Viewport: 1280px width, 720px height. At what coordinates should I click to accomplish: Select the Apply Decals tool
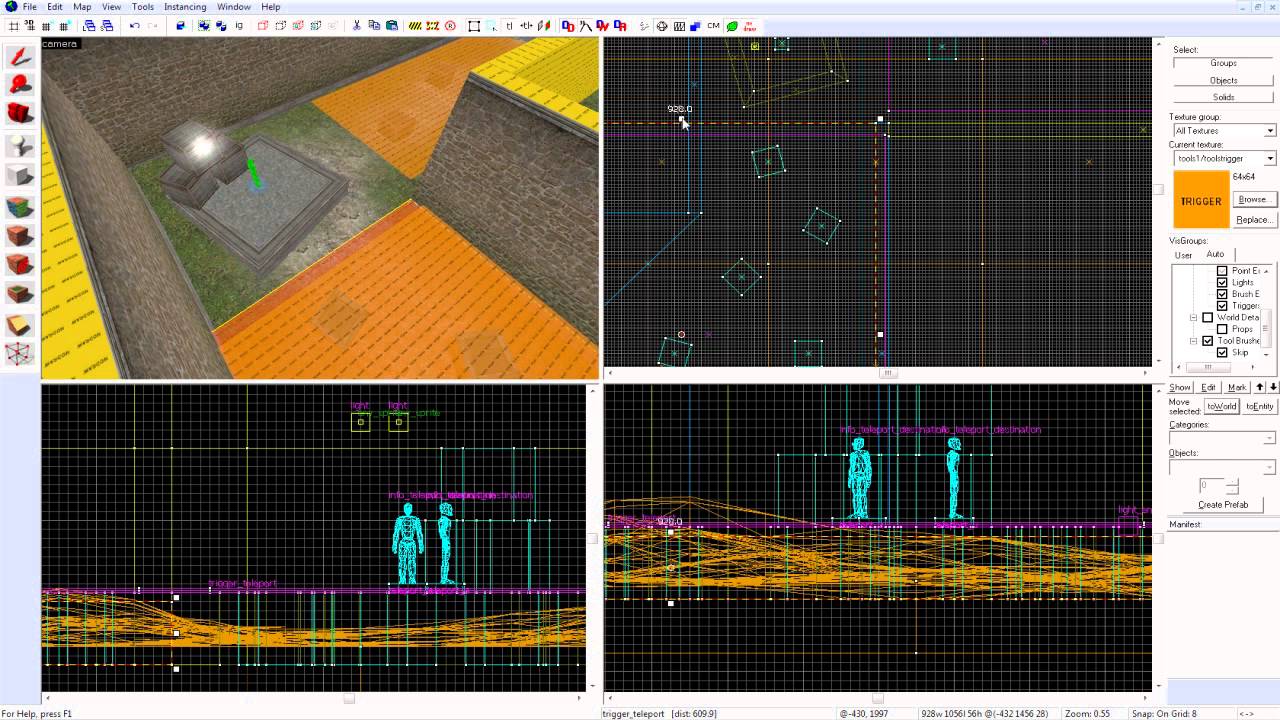pos(20,265)
